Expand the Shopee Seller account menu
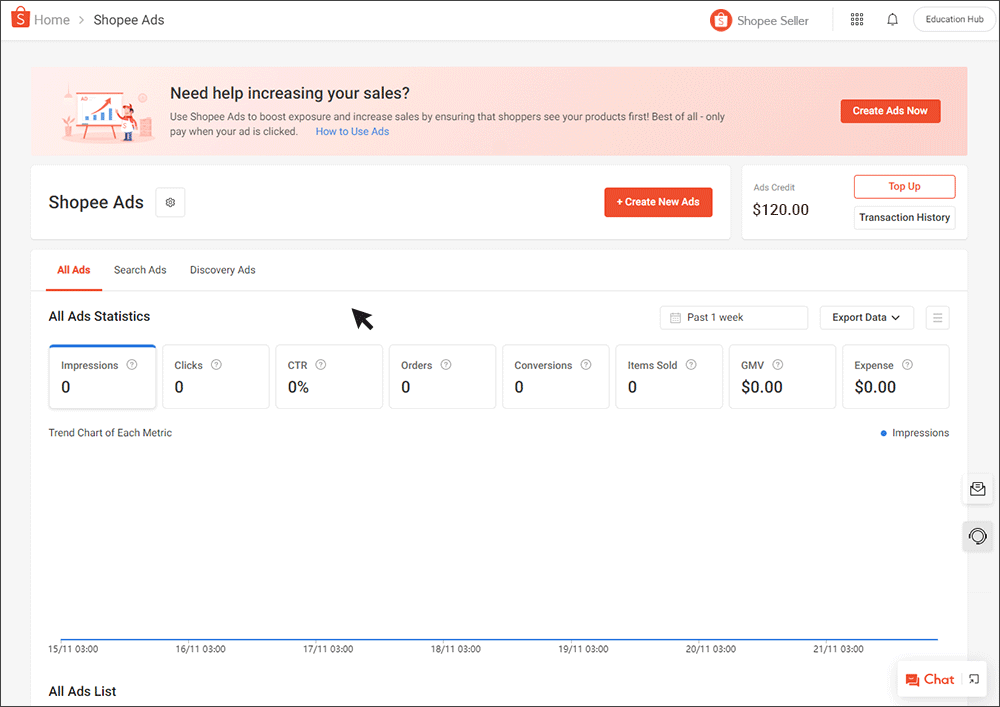The width and height of the screenshot is (1000, 707). [760, 19]
